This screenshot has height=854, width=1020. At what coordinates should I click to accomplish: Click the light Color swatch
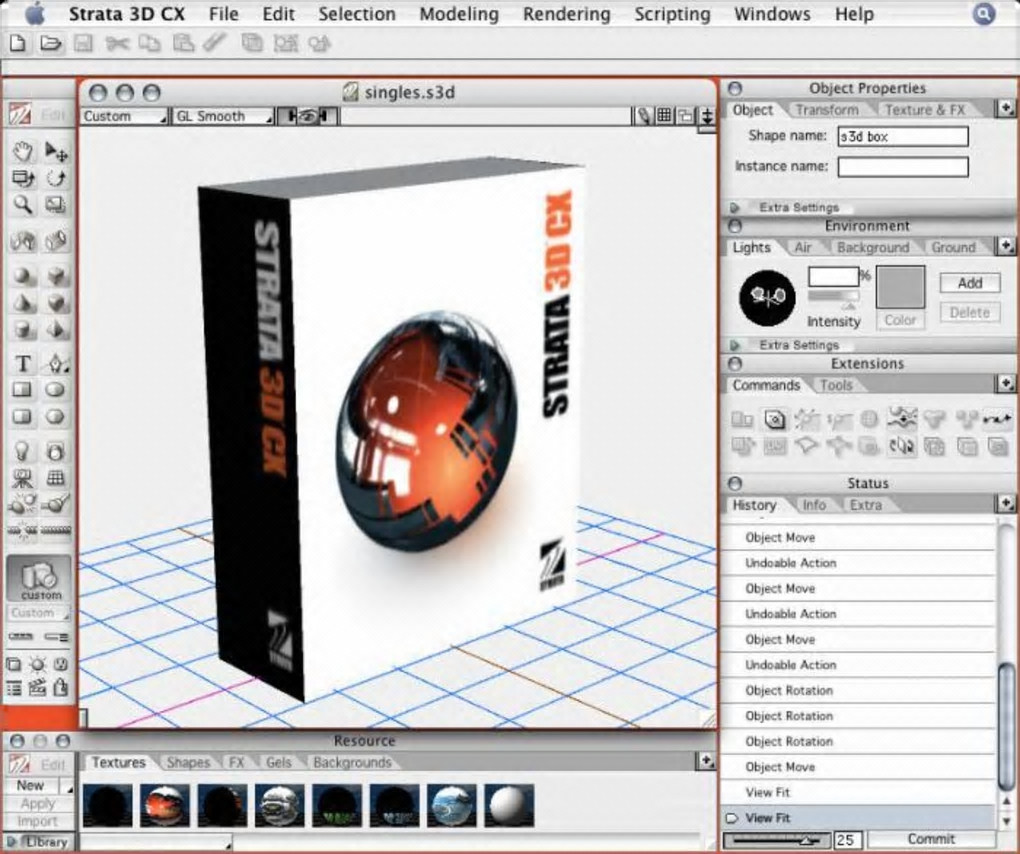pyautogui.click(x=900, y=287)
